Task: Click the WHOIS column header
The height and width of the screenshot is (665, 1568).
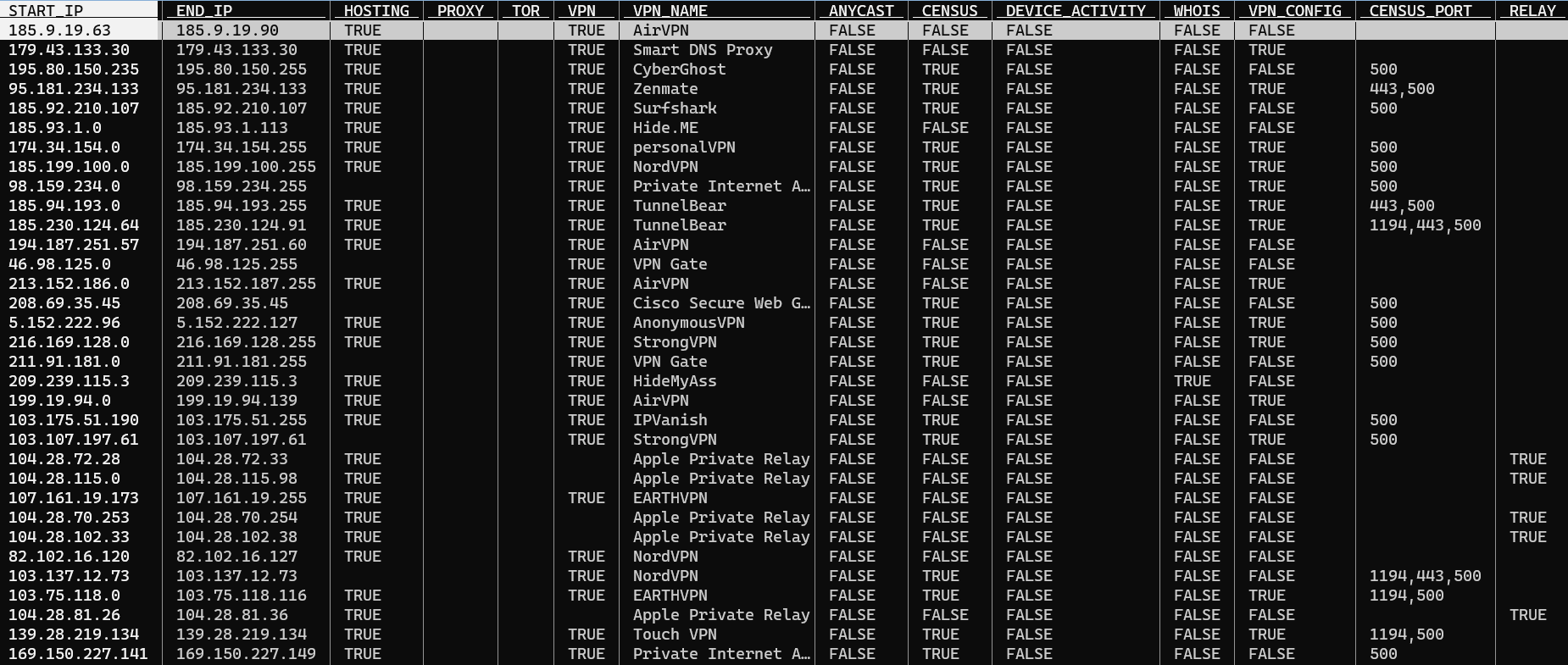Action: pos(1197,10)
